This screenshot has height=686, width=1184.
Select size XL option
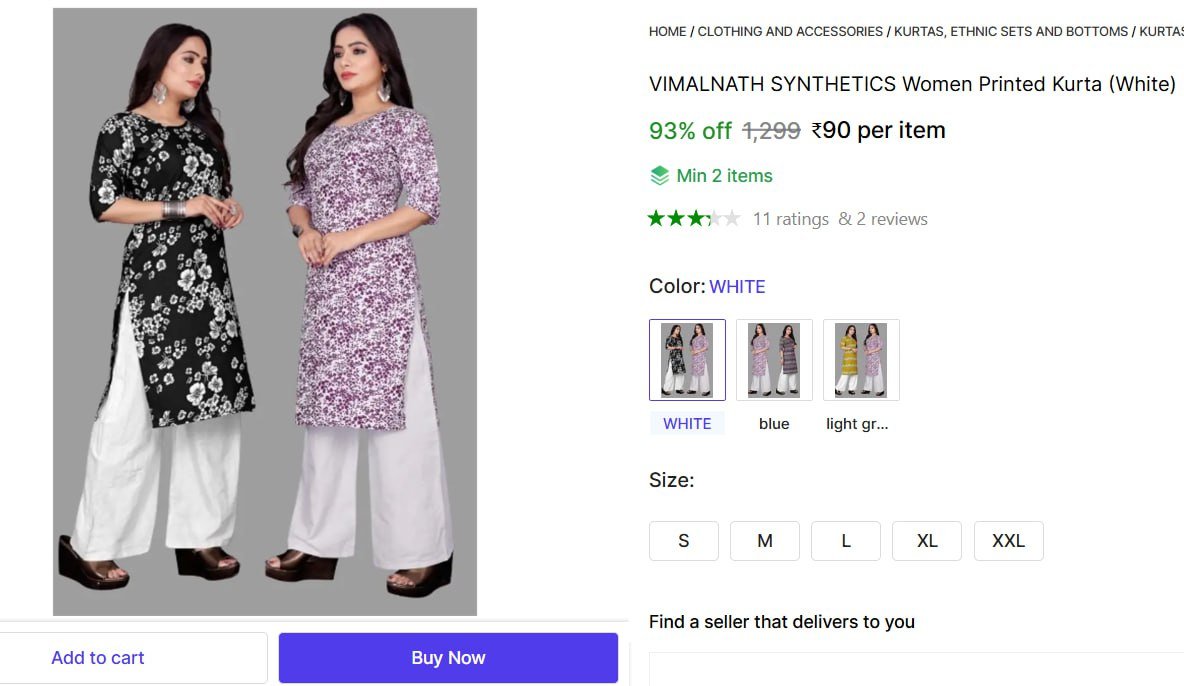coord(927,541)
